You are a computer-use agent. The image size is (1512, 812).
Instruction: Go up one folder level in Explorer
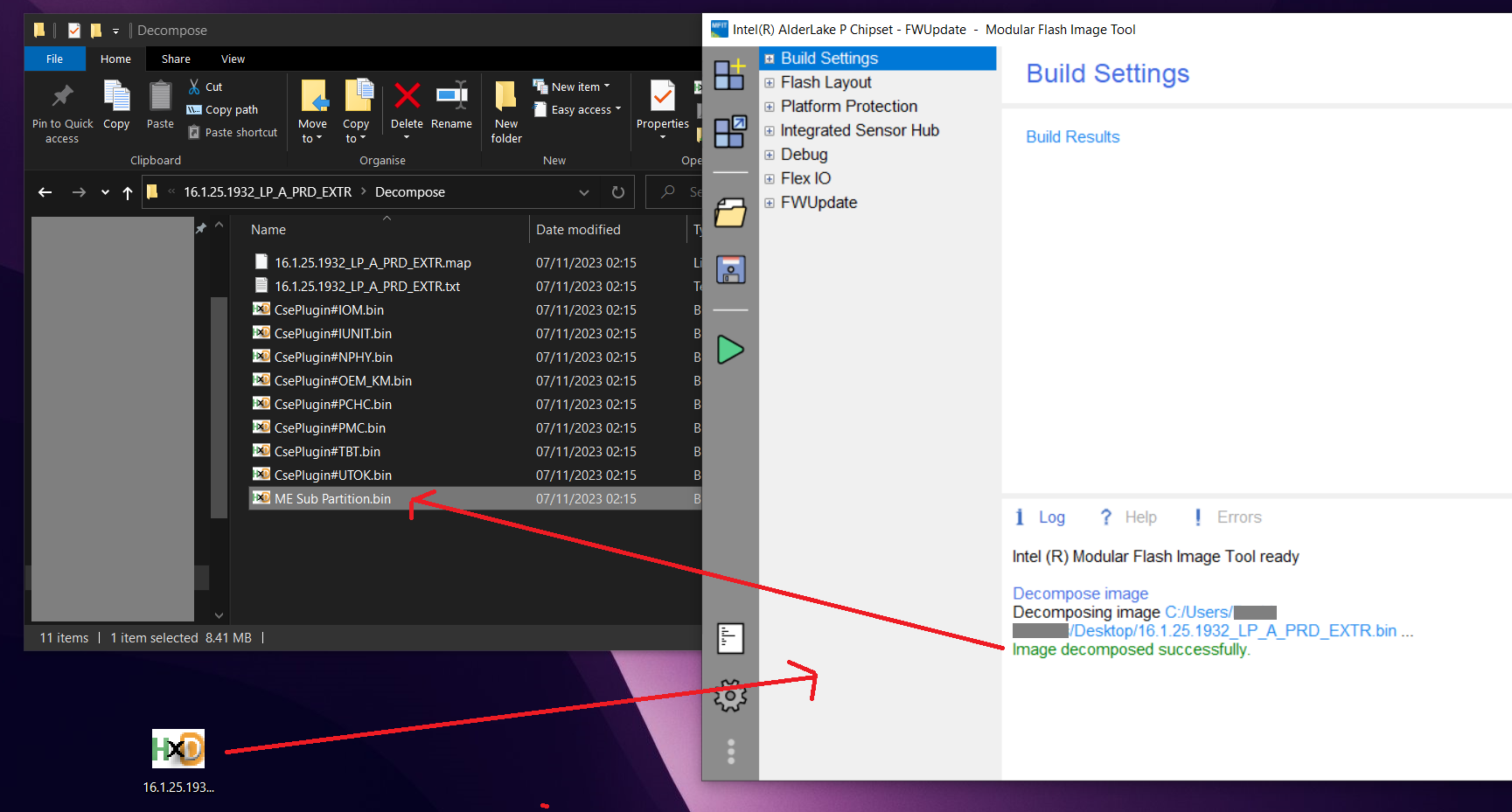[x=128, y=192]
